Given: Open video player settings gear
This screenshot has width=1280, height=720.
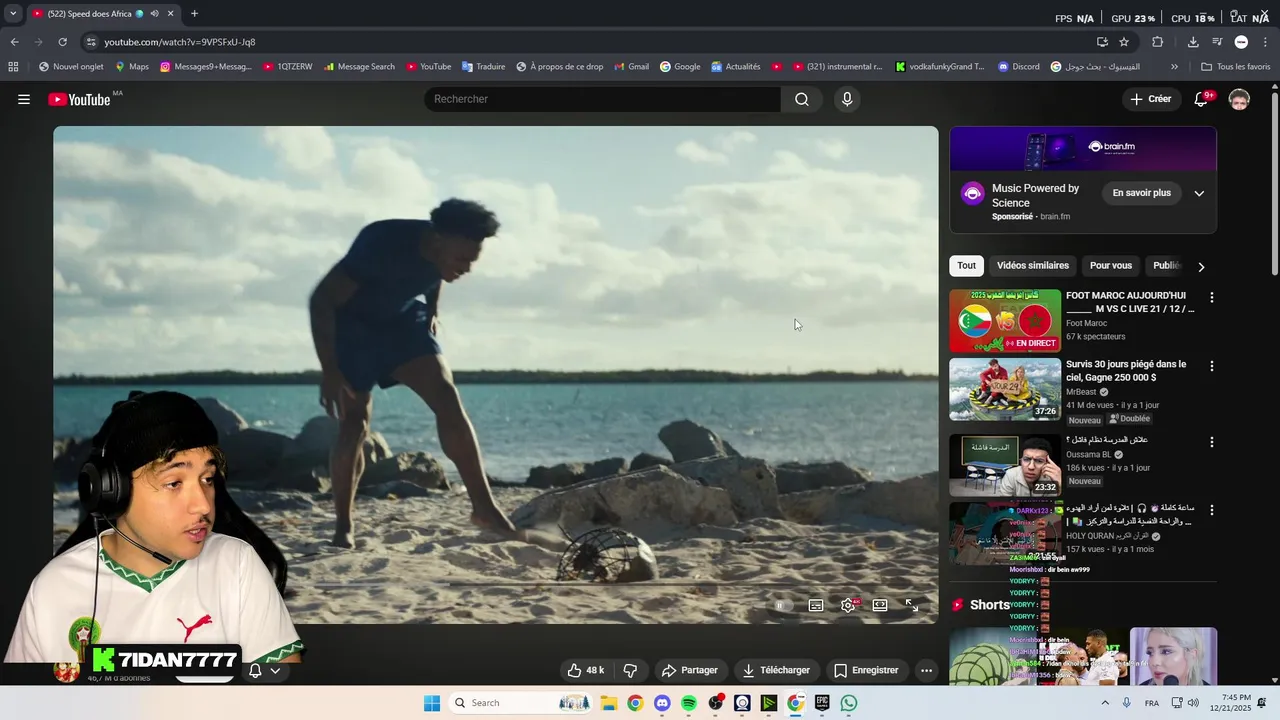Looking at the screenshot, I should (848, 605).
